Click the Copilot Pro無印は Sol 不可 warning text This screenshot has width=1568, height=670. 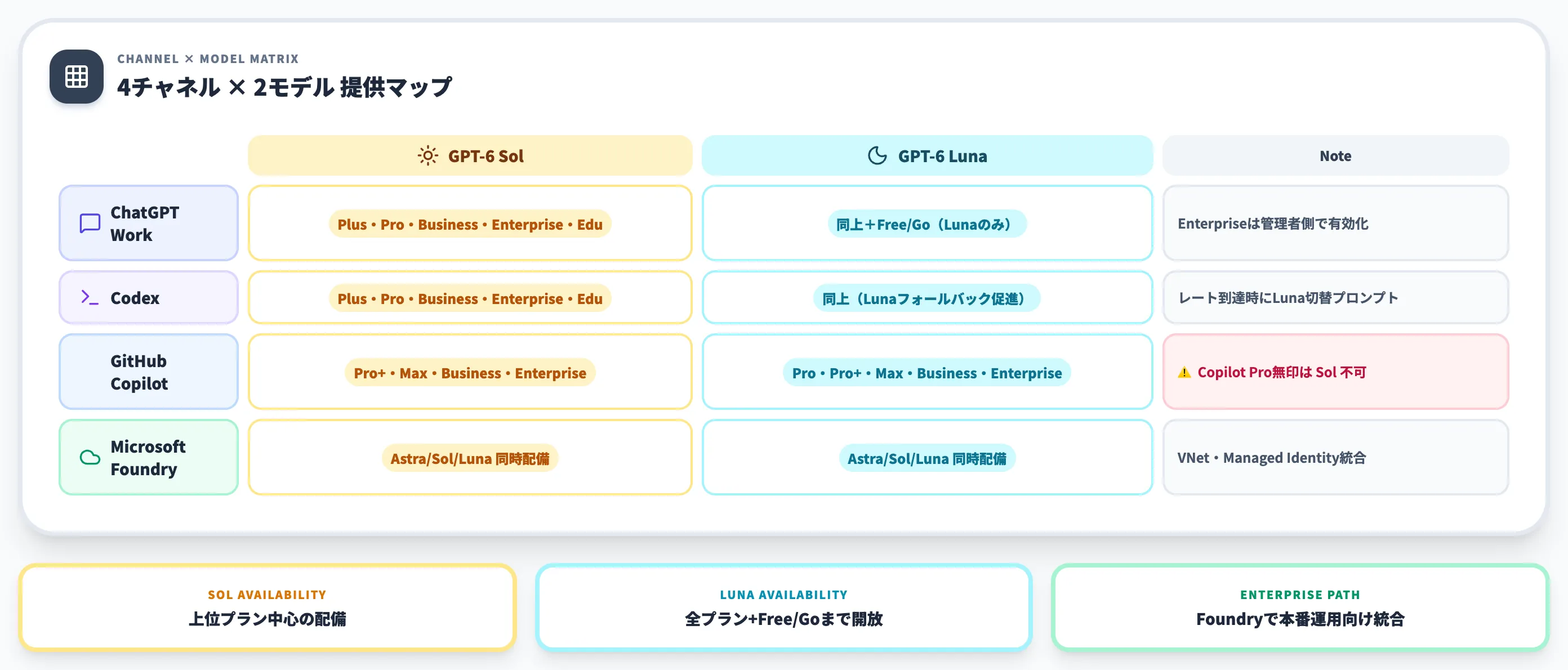[x=1282, y=372]
